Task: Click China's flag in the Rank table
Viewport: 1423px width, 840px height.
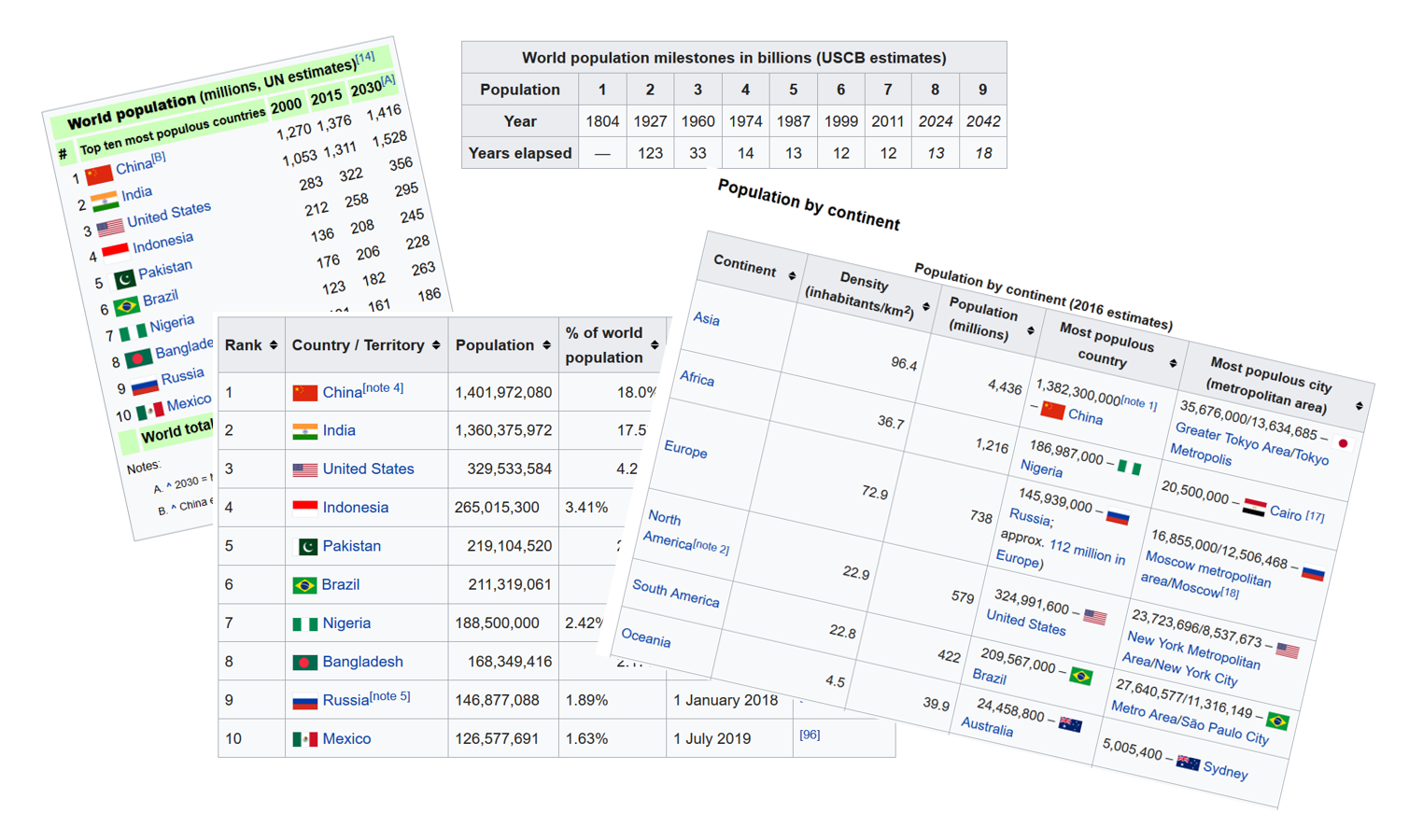Action: 304,393
